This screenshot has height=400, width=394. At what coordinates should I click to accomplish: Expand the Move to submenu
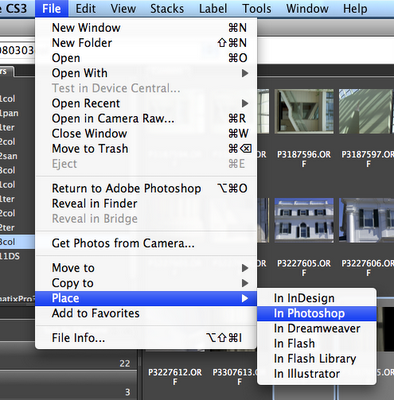[x=146, y=268]
